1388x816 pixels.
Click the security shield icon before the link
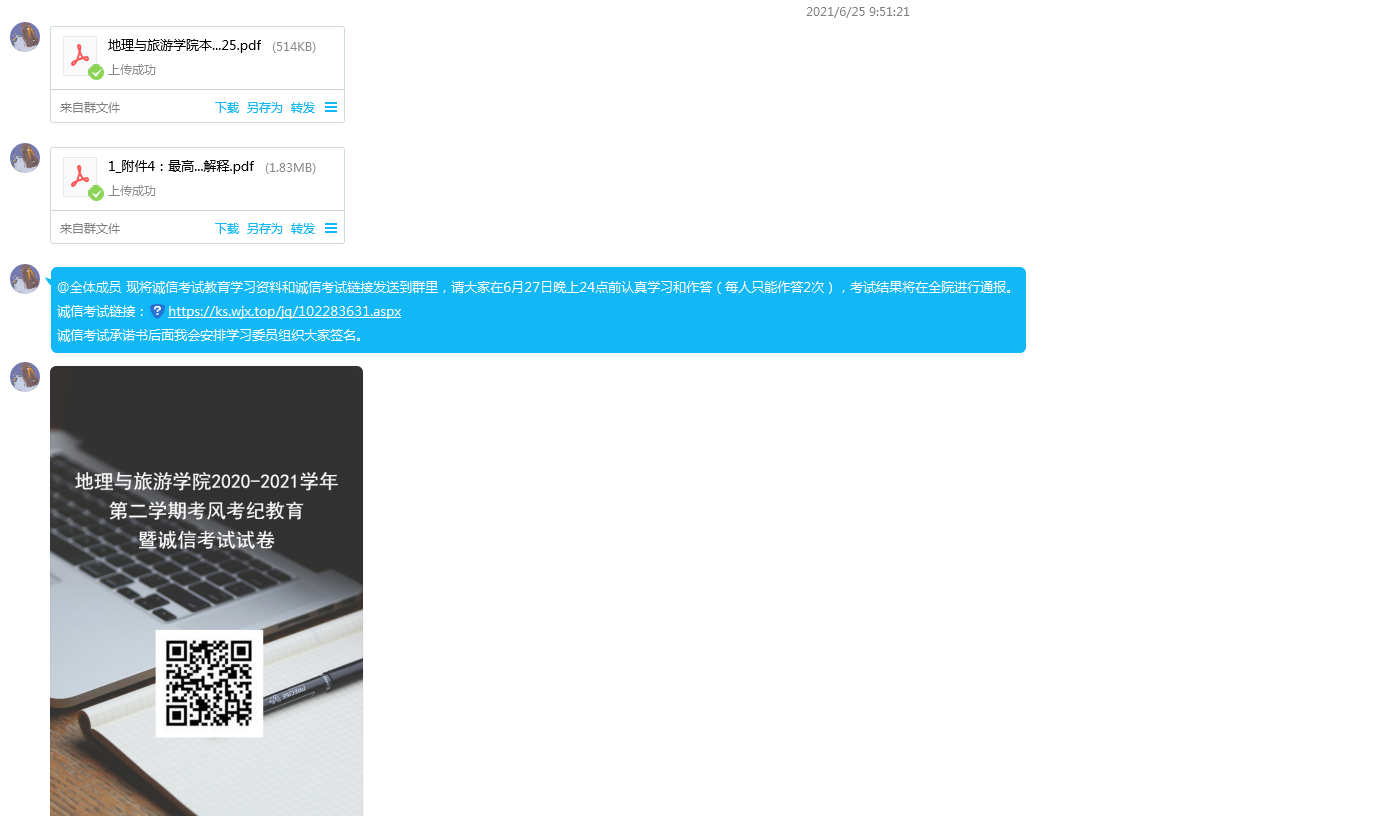pyautogui.click(x=157, y=311)
